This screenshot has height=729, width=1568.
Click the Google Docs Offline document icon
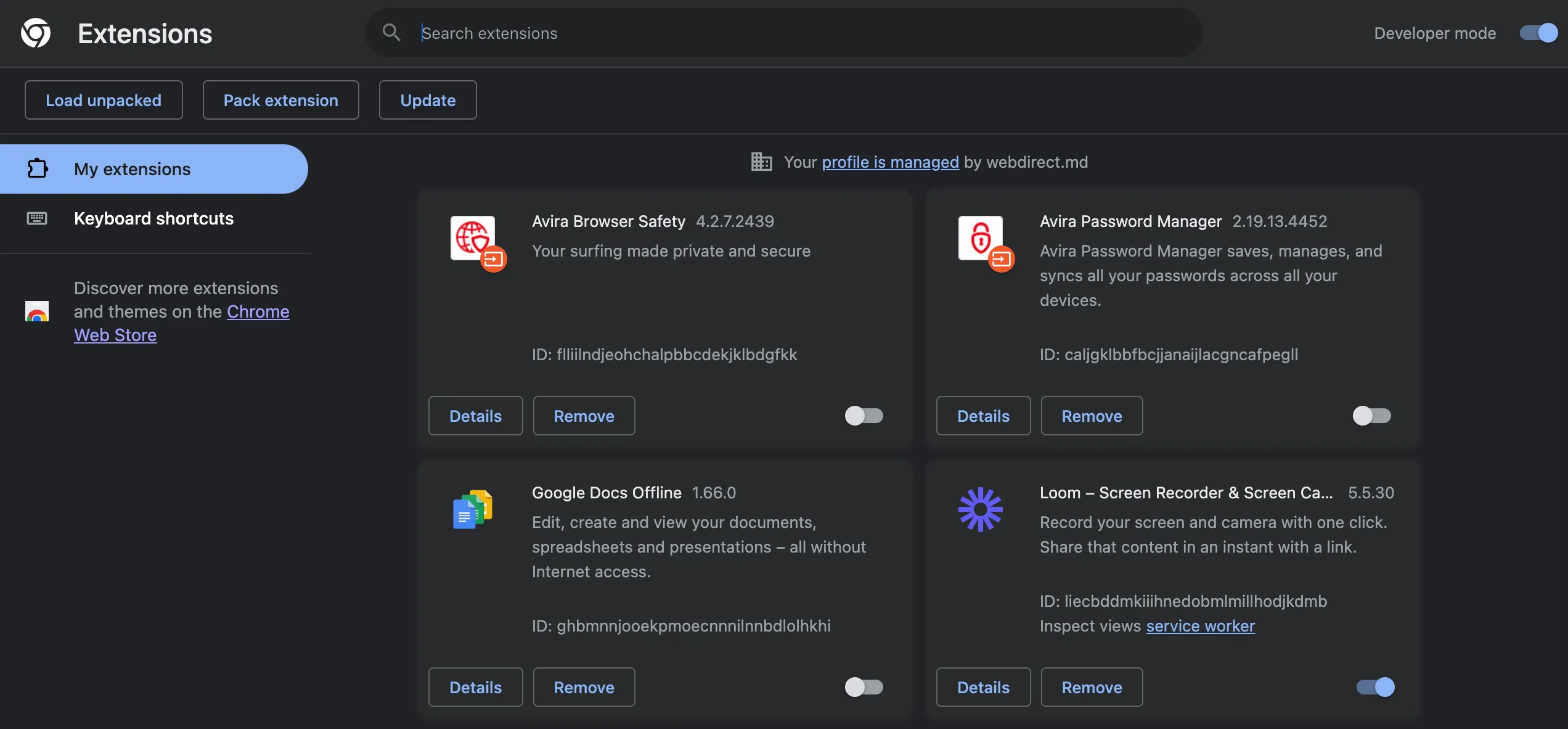click(472, 508)
